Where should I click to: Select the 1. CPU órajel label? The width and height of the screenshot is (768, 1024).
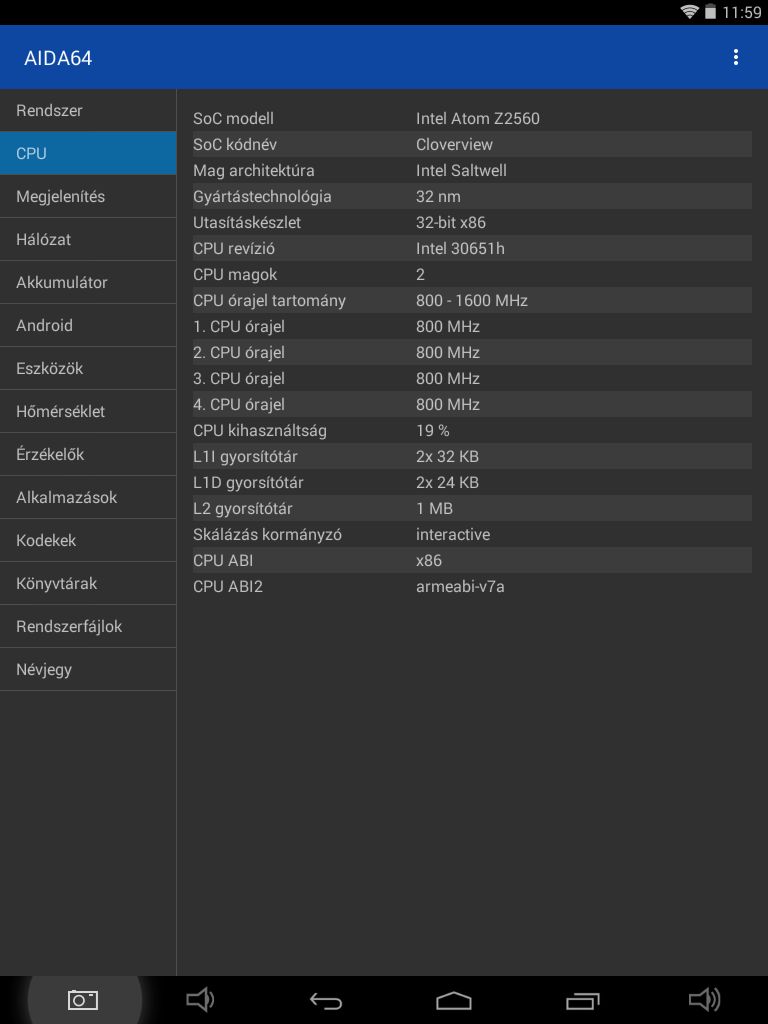[x=238, y=327]
